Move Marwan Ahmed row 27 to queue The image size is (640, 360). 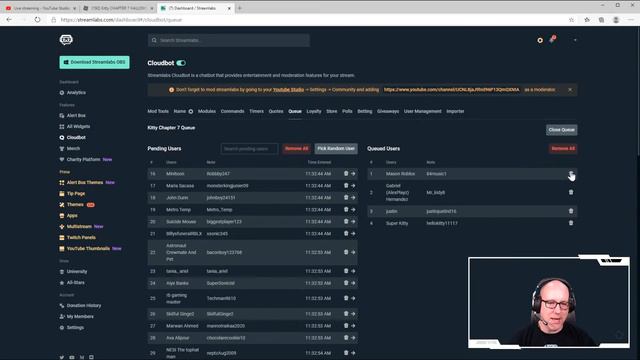point(353,326)
